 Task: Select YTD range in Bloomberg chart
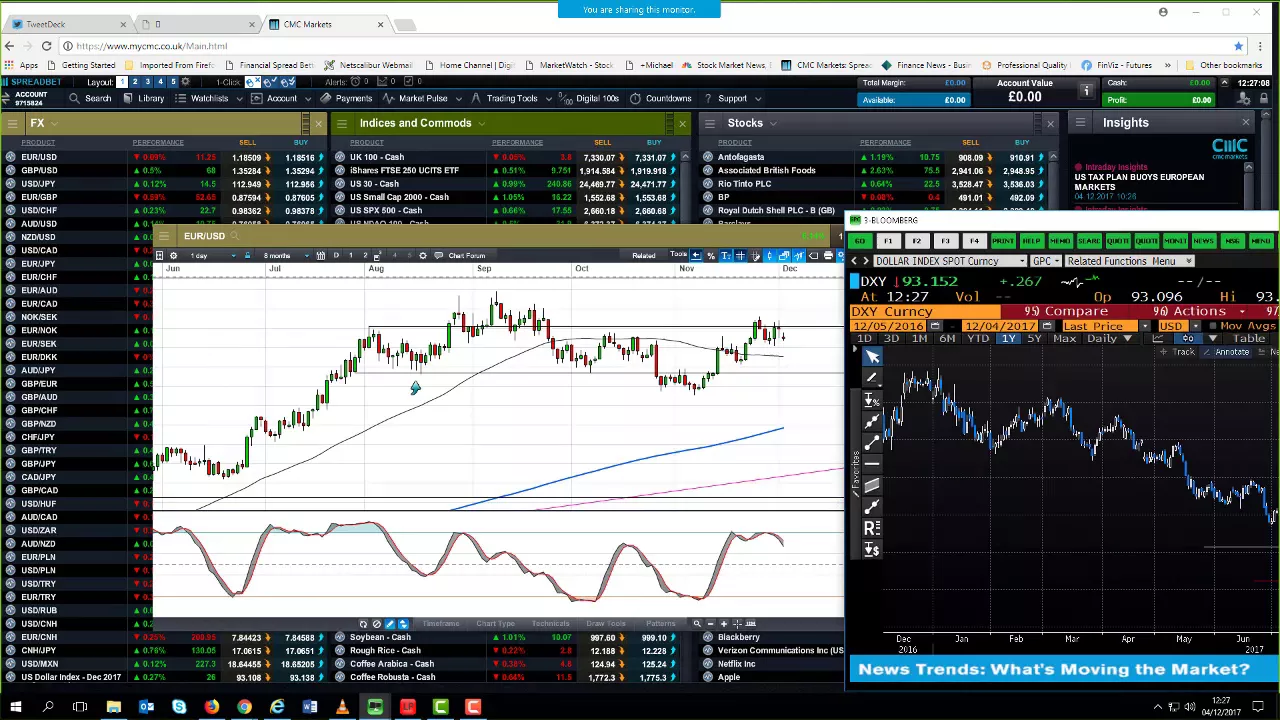point(978,339)
